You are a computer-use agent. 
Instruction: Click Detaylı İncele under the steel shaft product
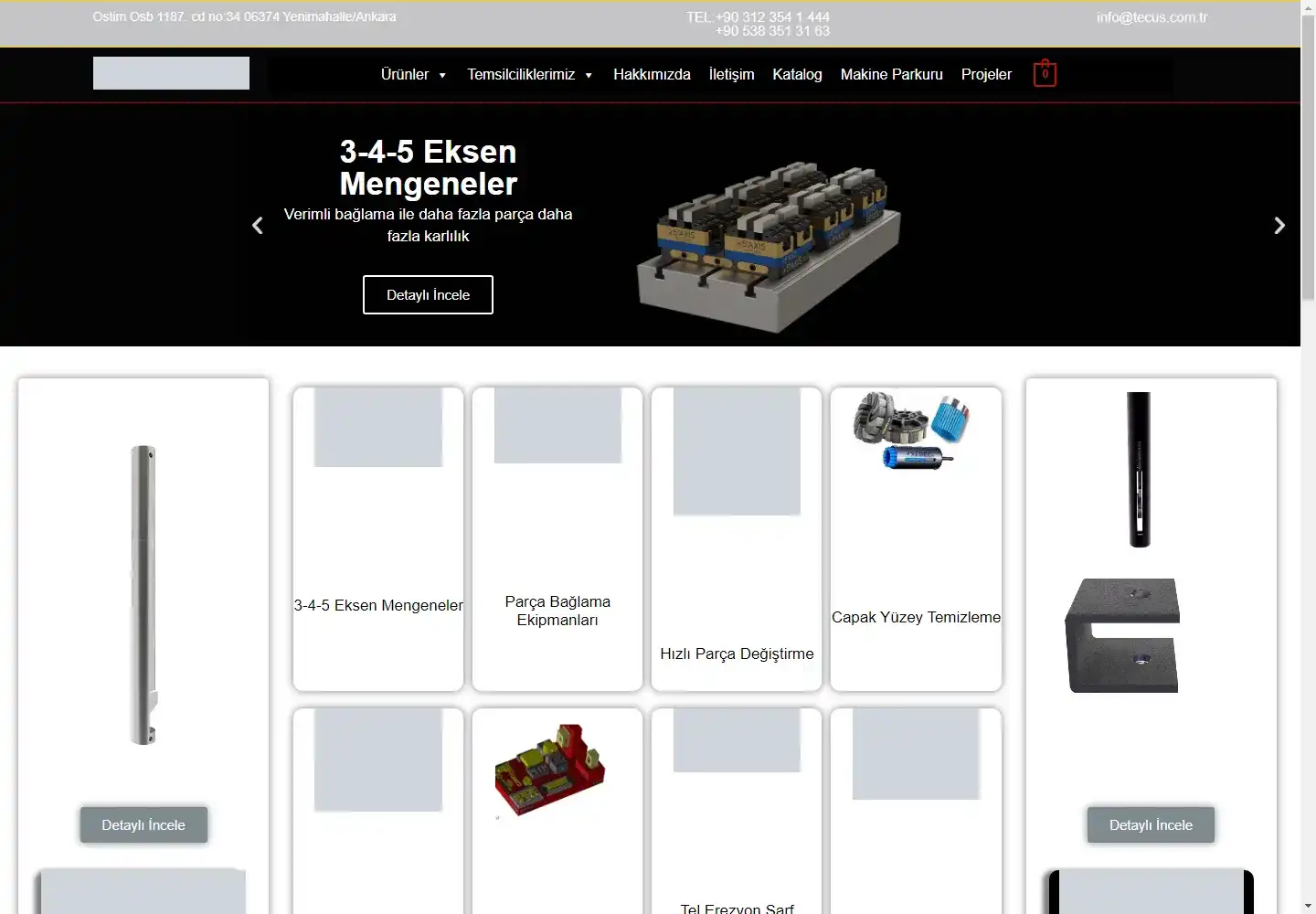click(143, 824)
